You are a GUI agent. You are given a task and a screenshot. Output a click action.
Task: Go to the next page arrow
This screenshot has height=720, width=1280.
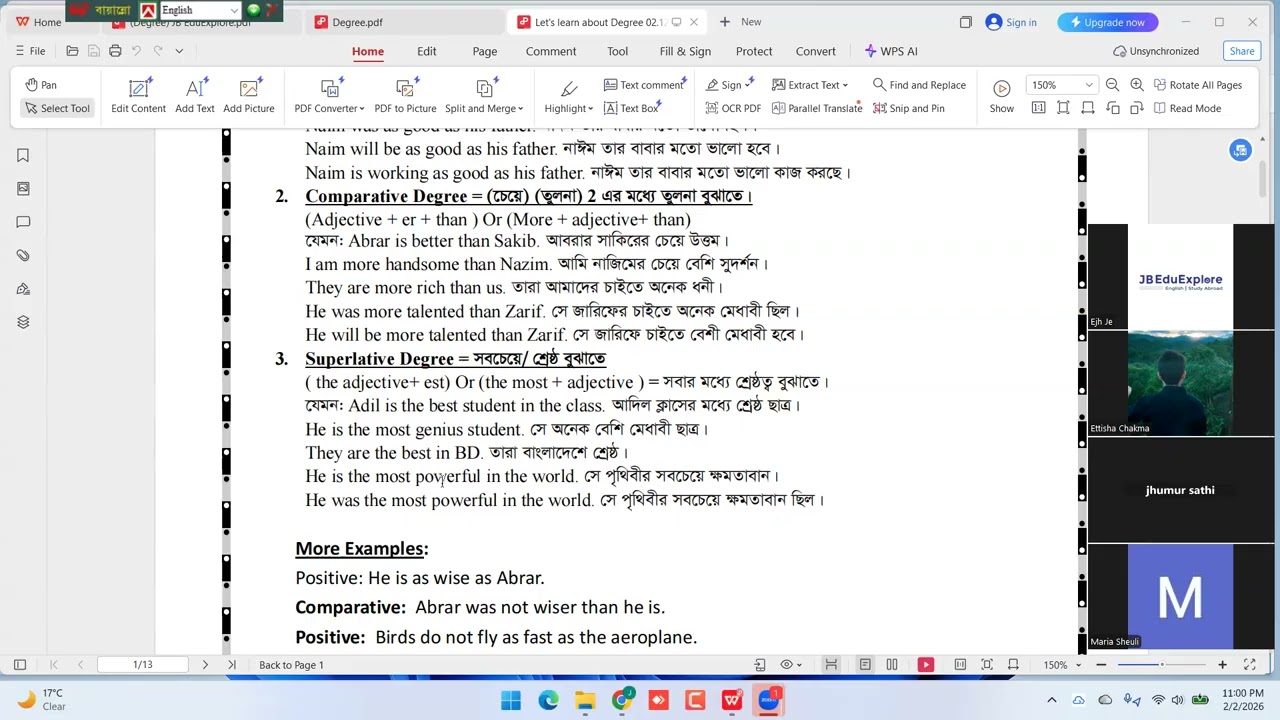(x=205, y=665)
